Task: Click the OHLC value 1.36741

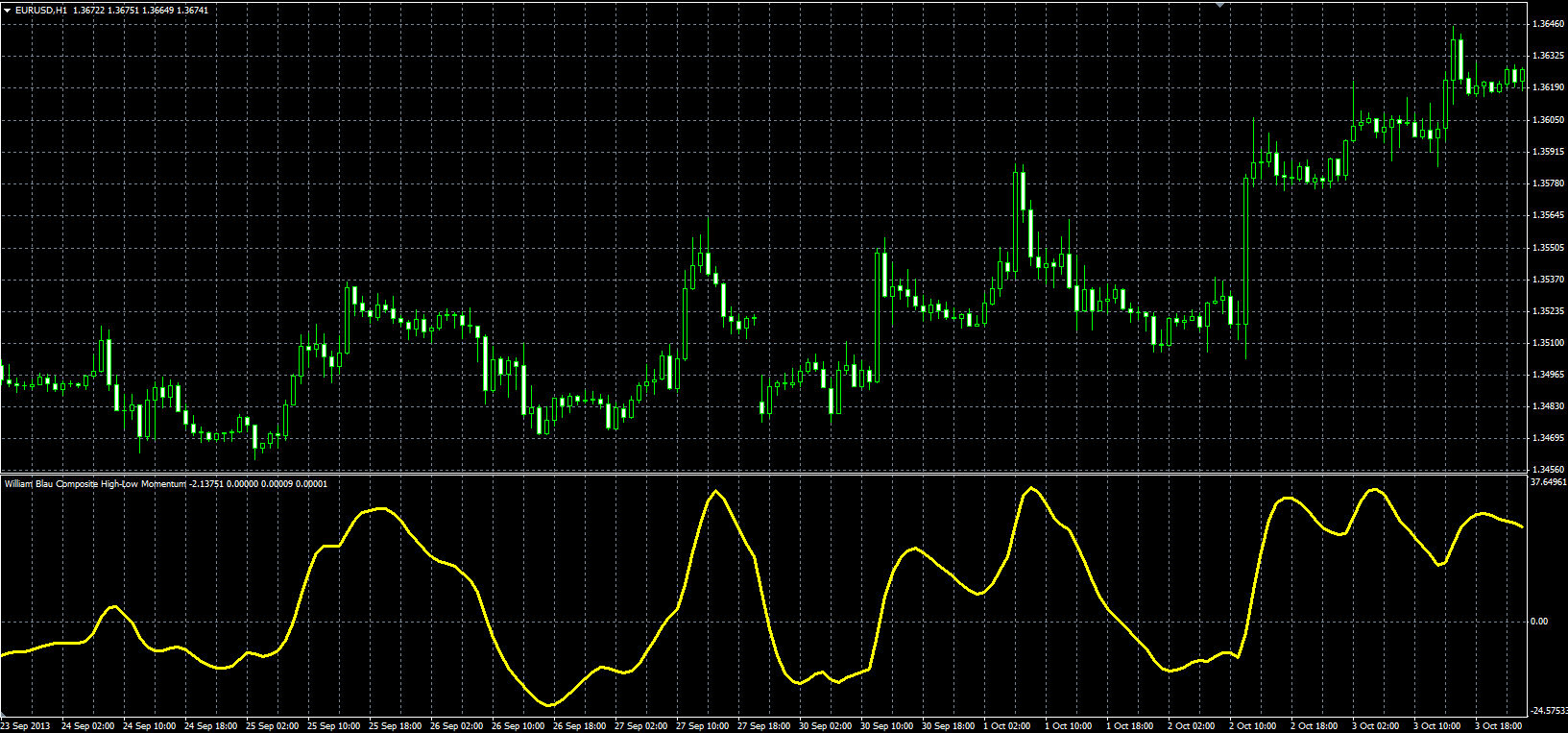Action: [x=194, y=10]
